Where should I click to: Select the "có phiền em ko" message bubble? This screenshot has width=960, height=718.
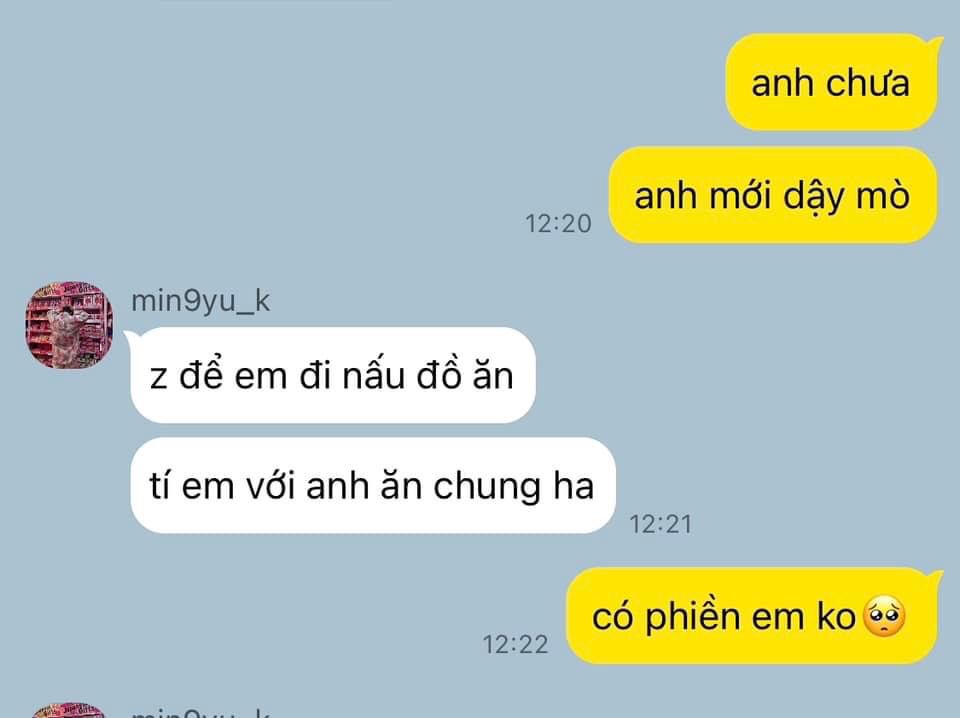[x=752, y=616]
